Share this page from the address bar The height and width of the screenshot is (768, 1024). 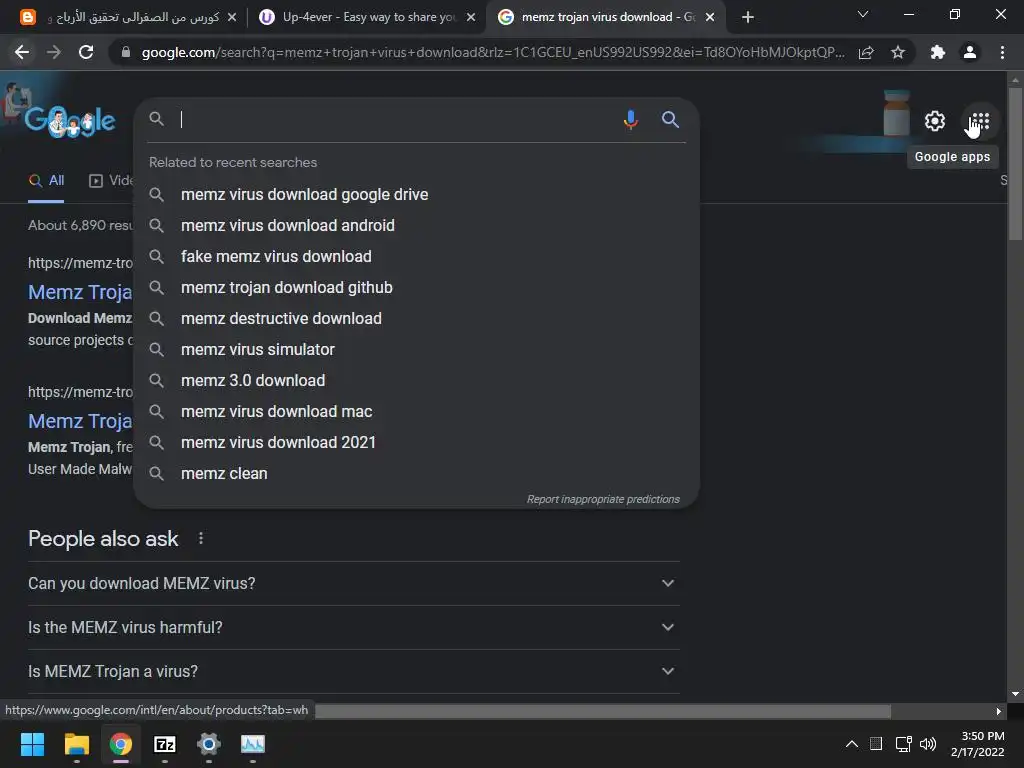pyautogui.click(x=866, y=52)
